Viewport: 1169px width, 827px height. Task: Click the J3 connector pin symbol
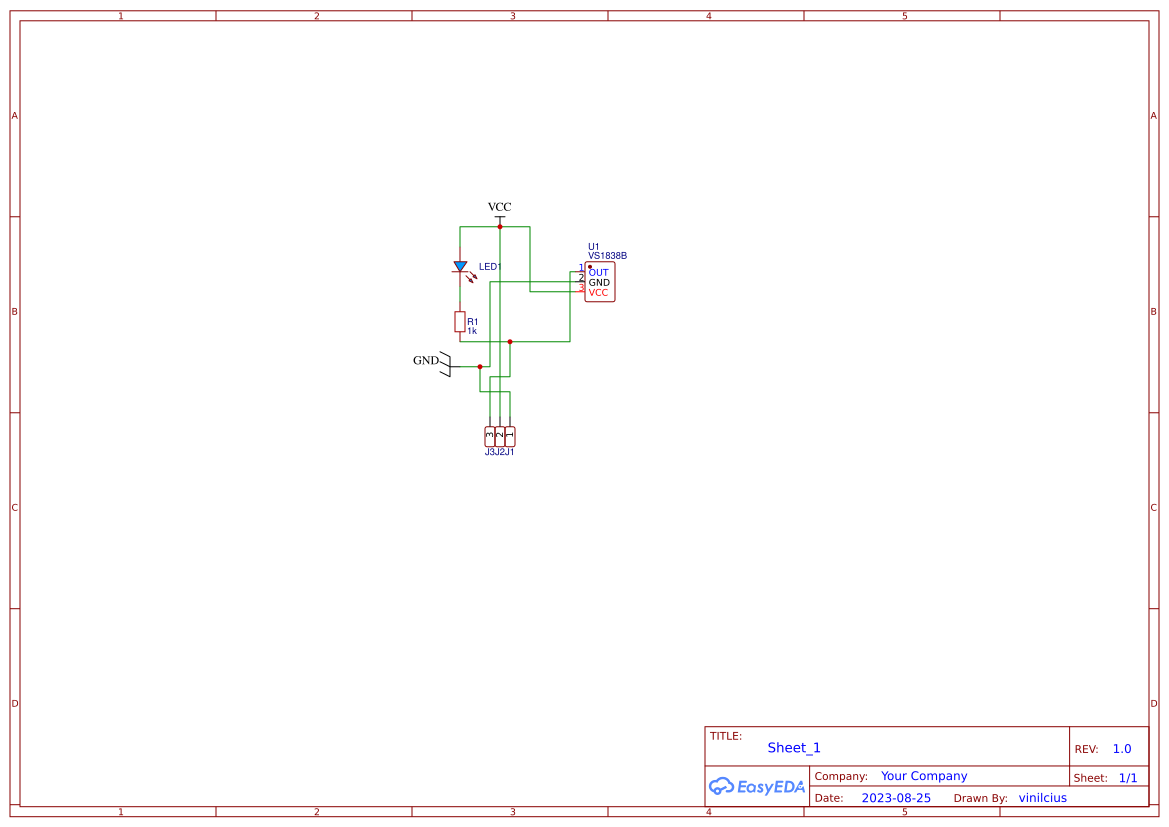click(489, 434)
